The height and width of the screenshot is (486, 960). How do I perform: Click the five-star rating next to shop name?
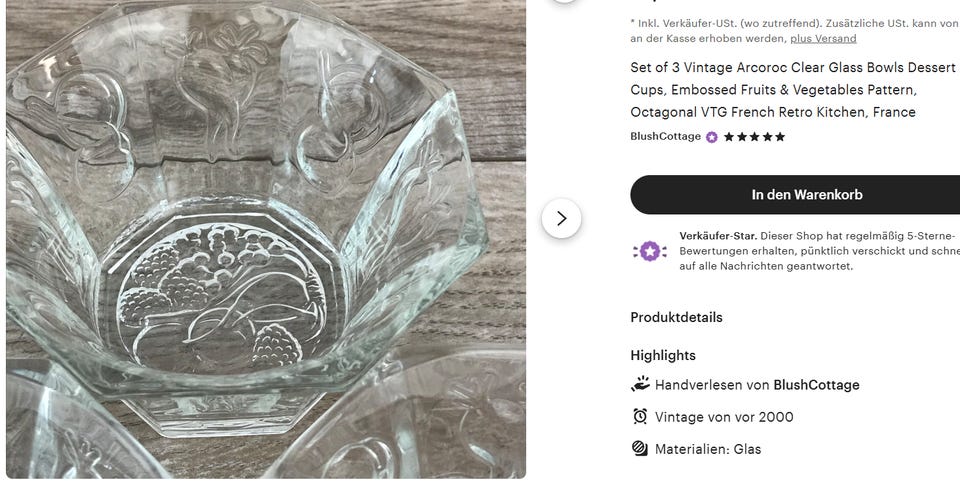tap(754, 137)
